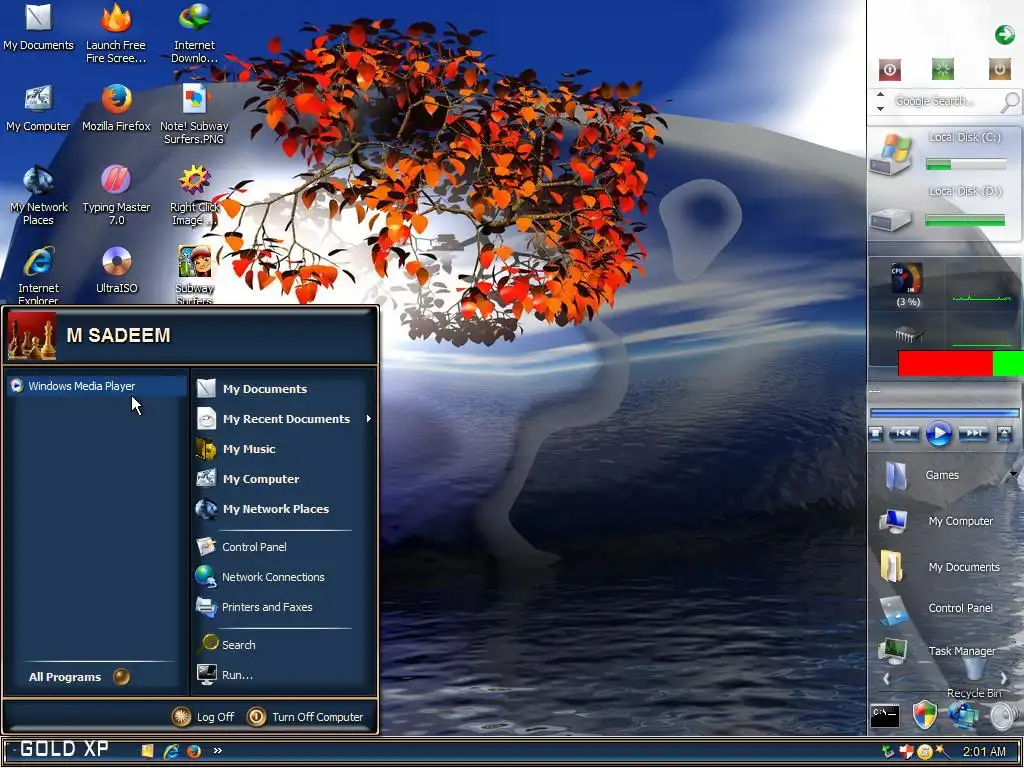
Task: Click the brown standby power gadget button
Action: 999,69
